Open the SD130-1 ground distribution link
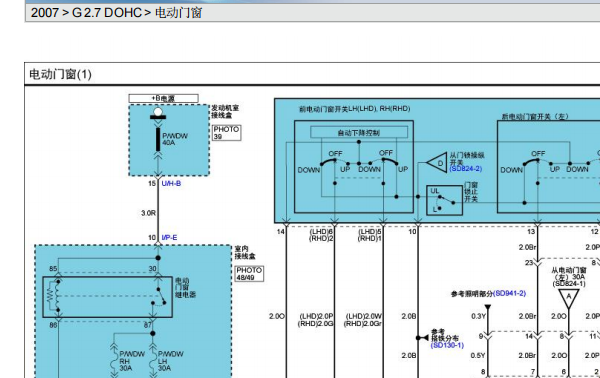The height and width of the screenshot is (378, 600). (447, 345)
